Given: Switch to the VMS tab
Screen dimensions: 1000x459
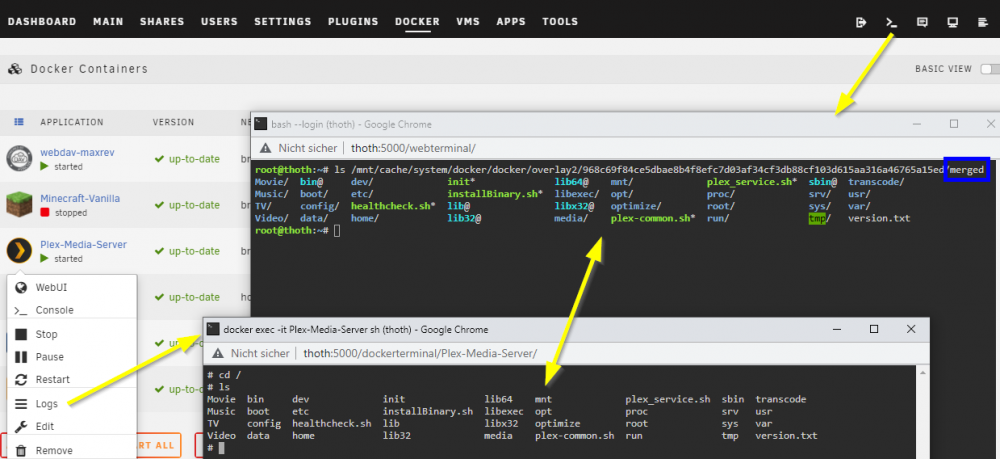Looking at the screenshot, I should [x=468, y=22].
